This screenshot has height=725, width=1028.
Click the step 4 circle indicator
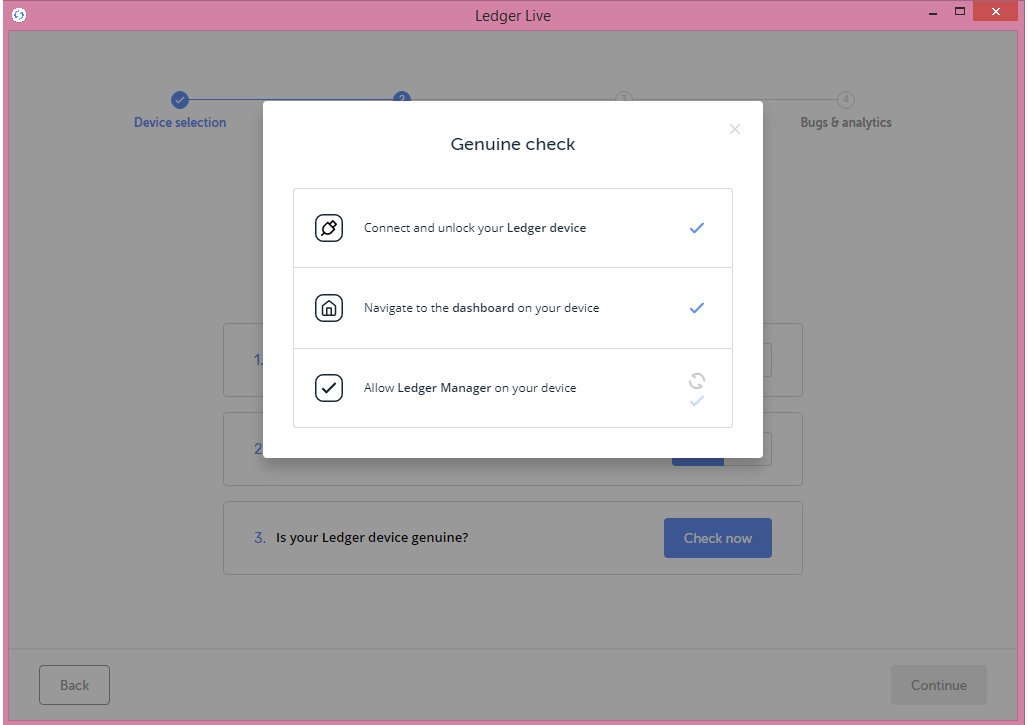click(x=846, y=100)
